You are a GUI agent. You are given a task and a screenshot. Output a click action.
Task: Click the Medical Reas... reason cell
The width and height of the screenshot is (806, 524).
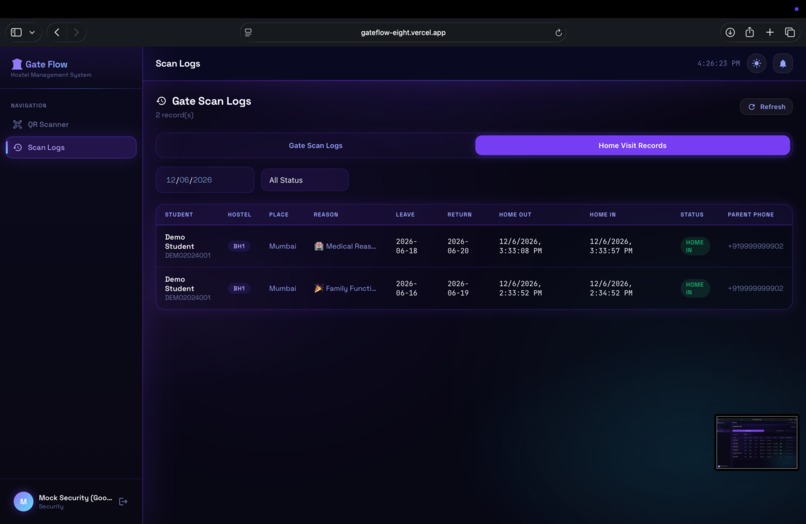pyautogui.click(x=345, y=246)
